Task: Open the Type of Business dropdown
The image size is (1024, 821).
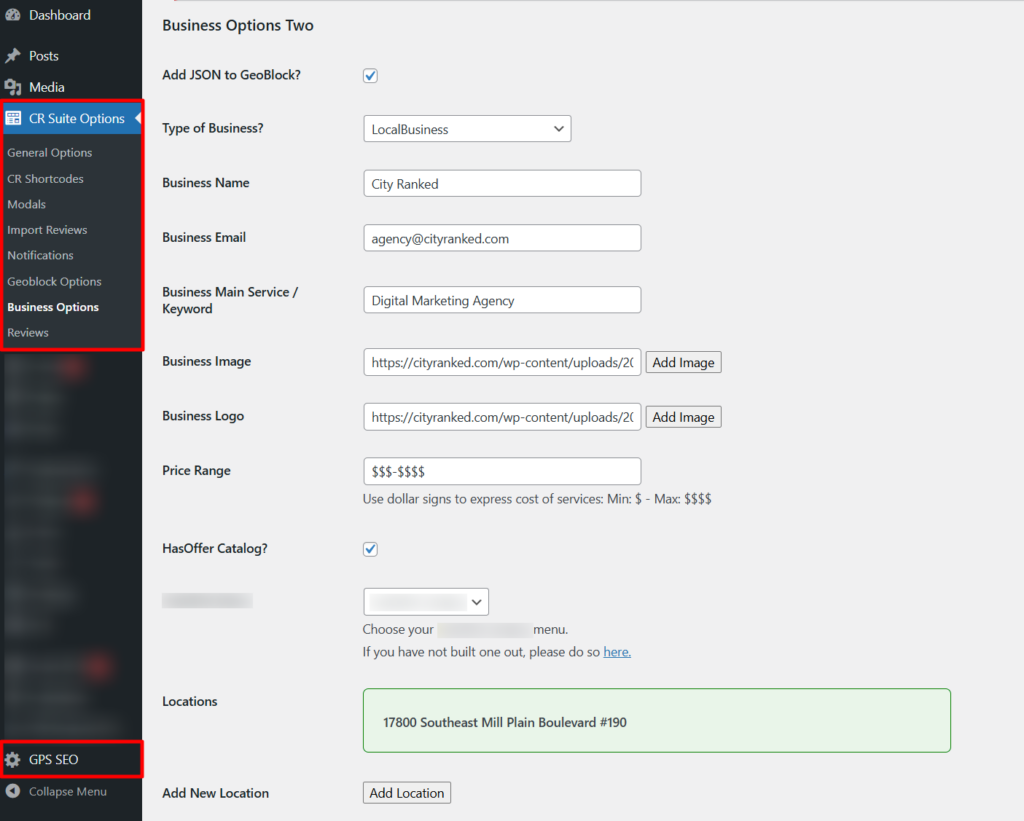Action: tap(467, 129)
